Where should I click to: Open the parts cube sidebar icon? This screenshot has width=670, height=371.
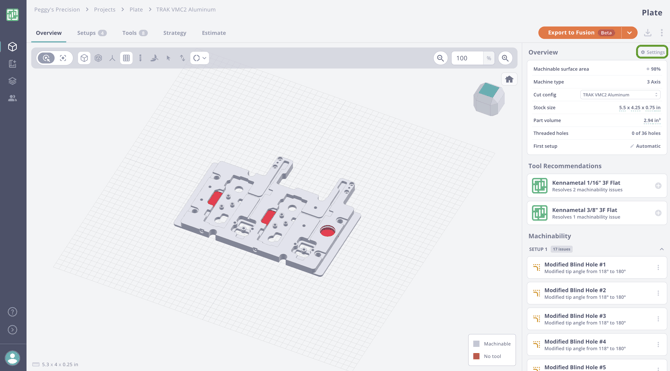(x=12, y=47)
